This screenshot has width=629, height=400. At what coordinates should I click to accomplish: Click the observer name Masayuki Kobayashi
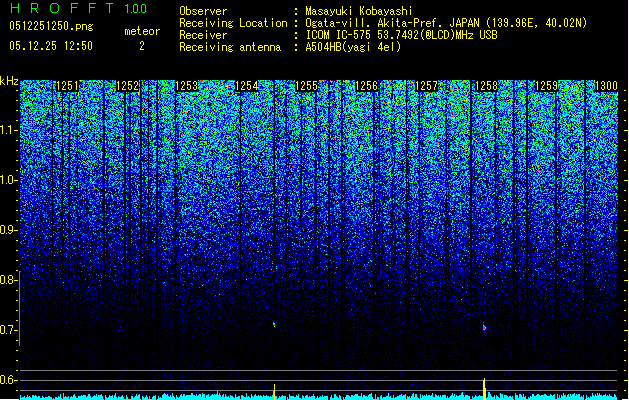pos(359,11)
